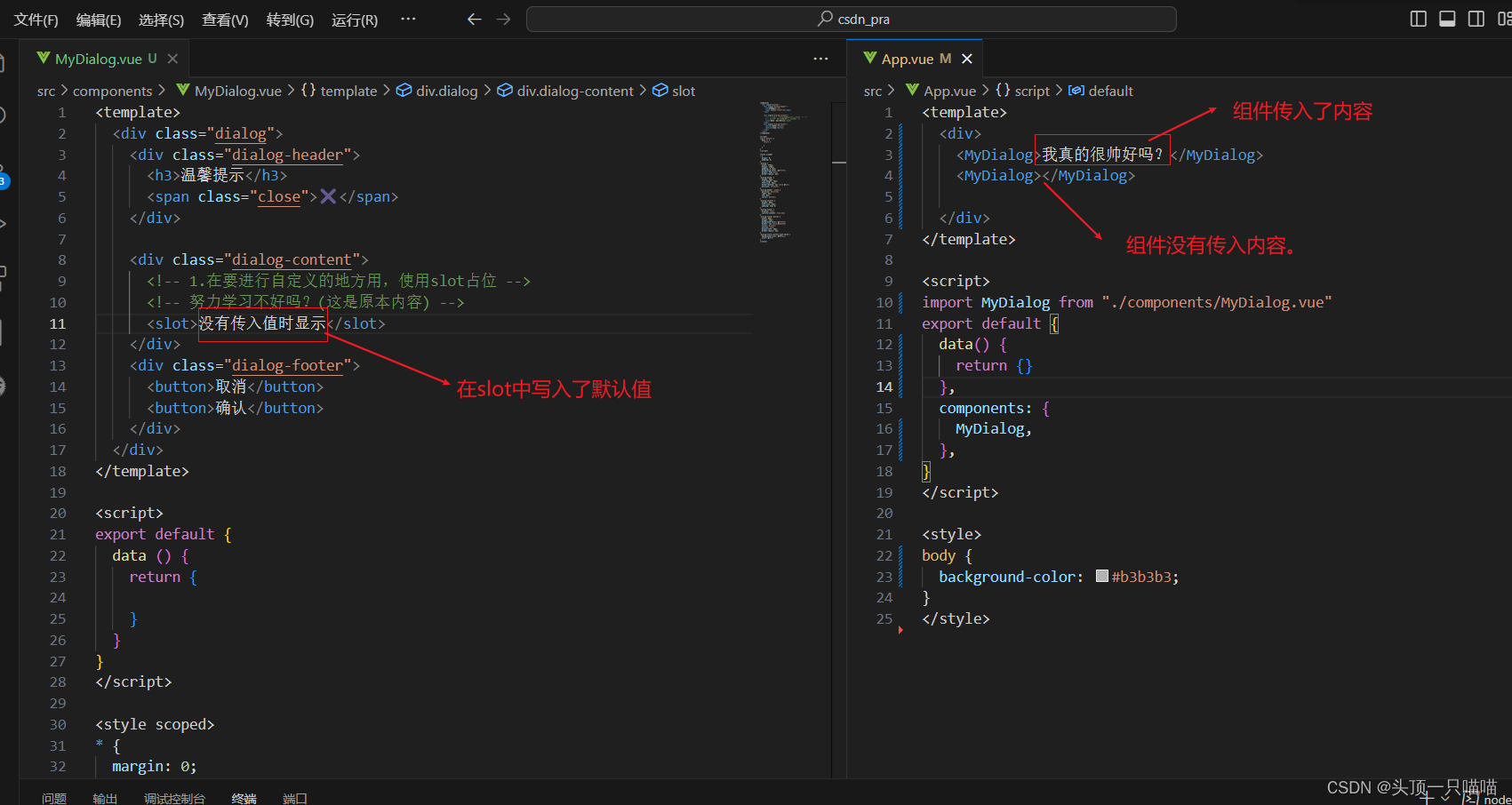The width and height of the screenshot is (1512, 805).
Task: Open the #b3b3b3 color swatch picker
Action: pos(1102,576)
